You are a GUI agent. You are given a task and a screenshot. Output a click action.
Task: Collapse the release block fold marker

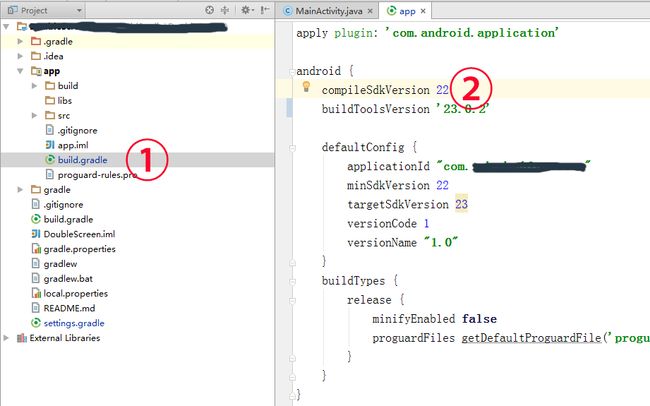coord(292,301)
